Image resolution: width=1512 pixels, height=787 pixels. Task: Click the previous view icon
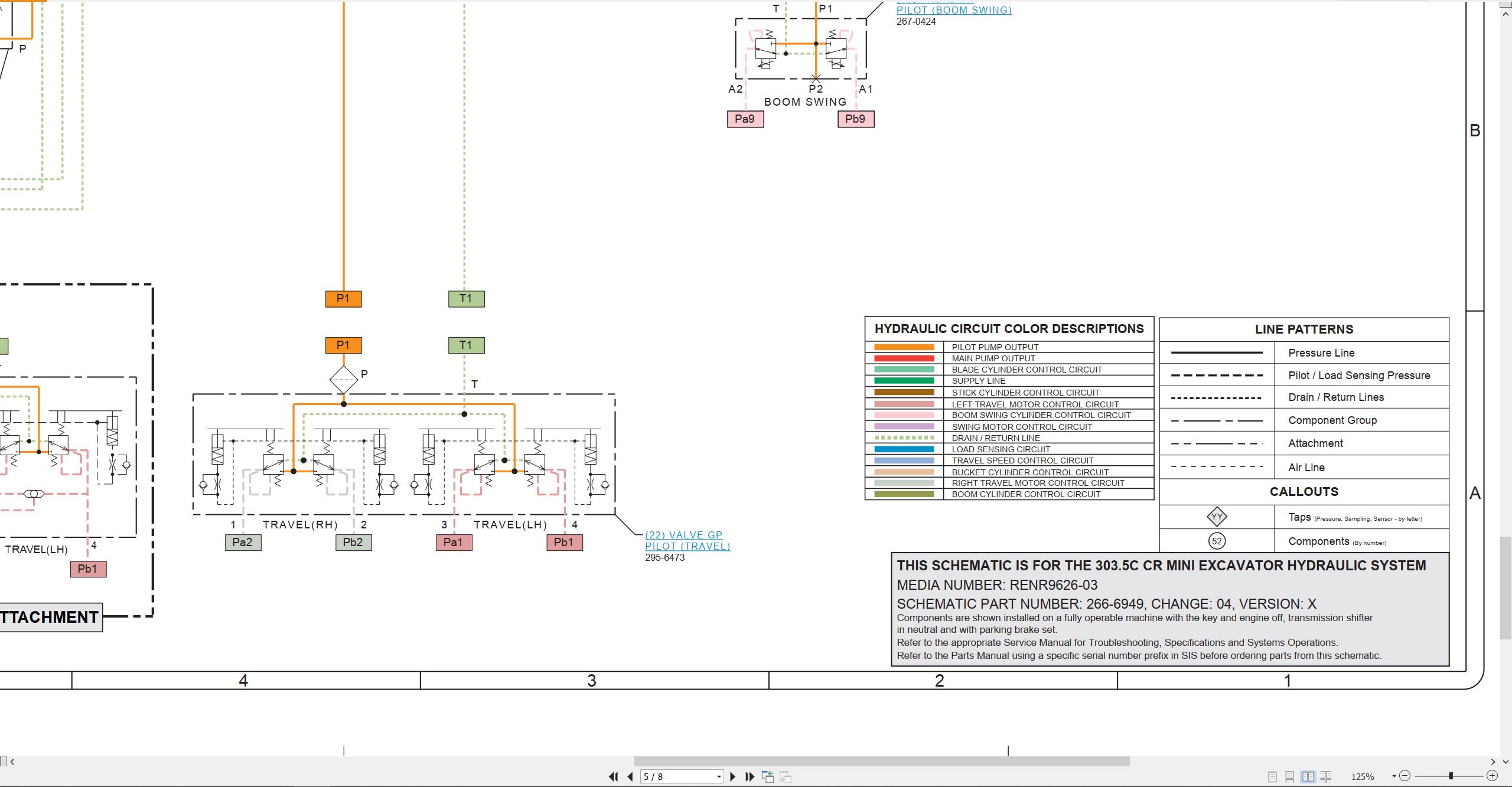coord(768,777)
